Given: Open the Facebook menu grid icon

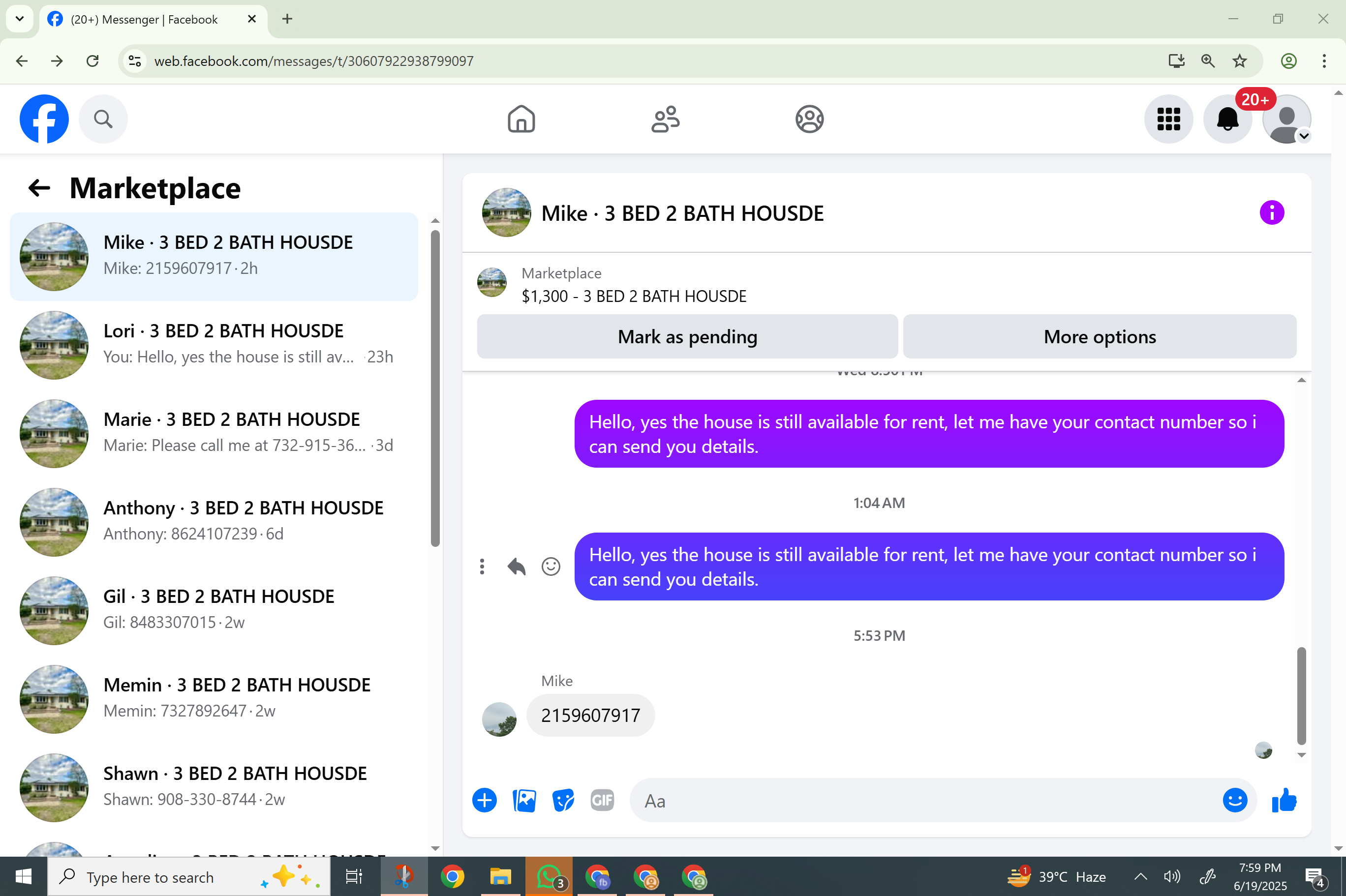Looking at the screenshot, I should (x=1168, y=119).
